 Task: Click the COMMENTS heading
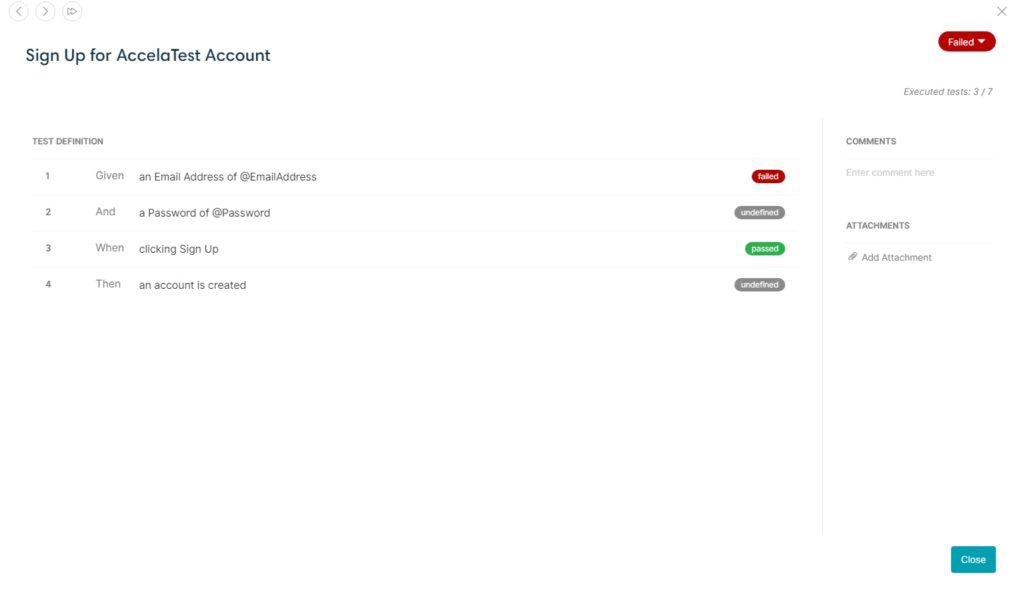pos(871,141)
